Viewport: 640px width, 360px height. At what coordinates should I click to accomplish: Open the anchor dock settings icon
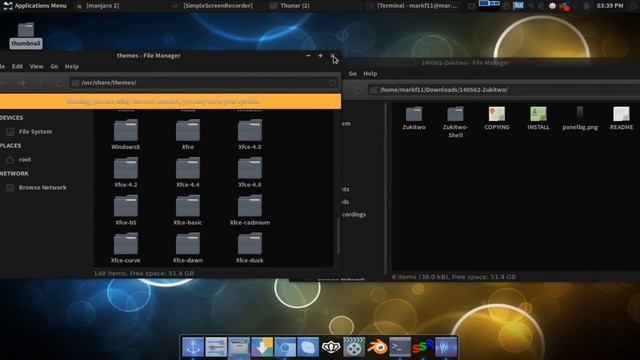(x=193, y=347)
